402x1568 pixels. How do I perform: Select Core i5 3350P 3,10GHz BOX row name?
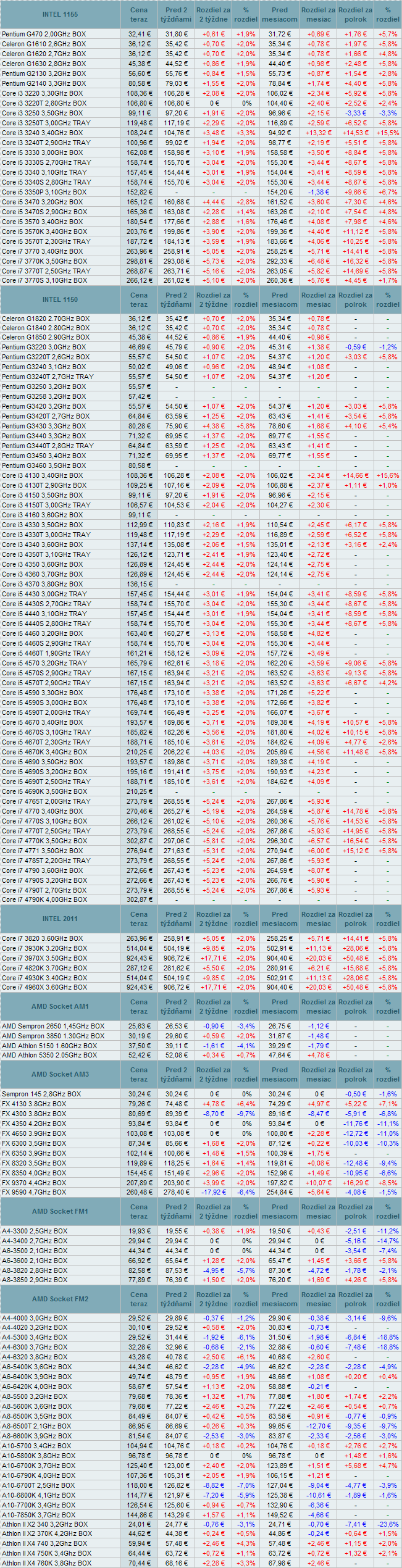click(x=44, y=192)
